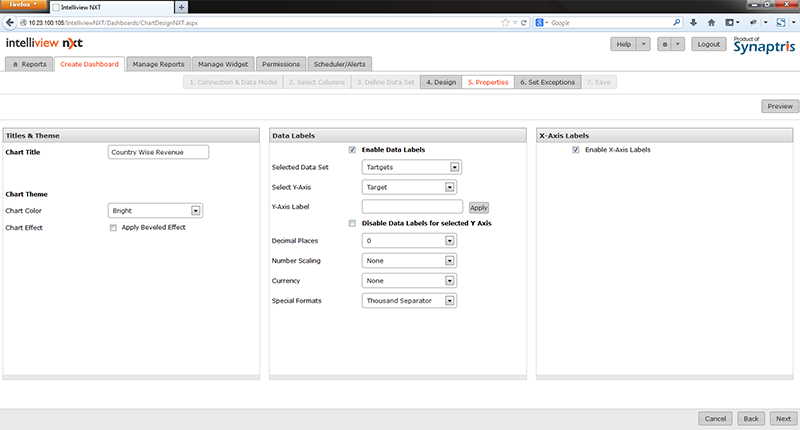Image resolution: width=800 pixels, height=430 pixels.
Task: Enable the Apply Beveled Effect checkbox
Action: tap(112, 227)
